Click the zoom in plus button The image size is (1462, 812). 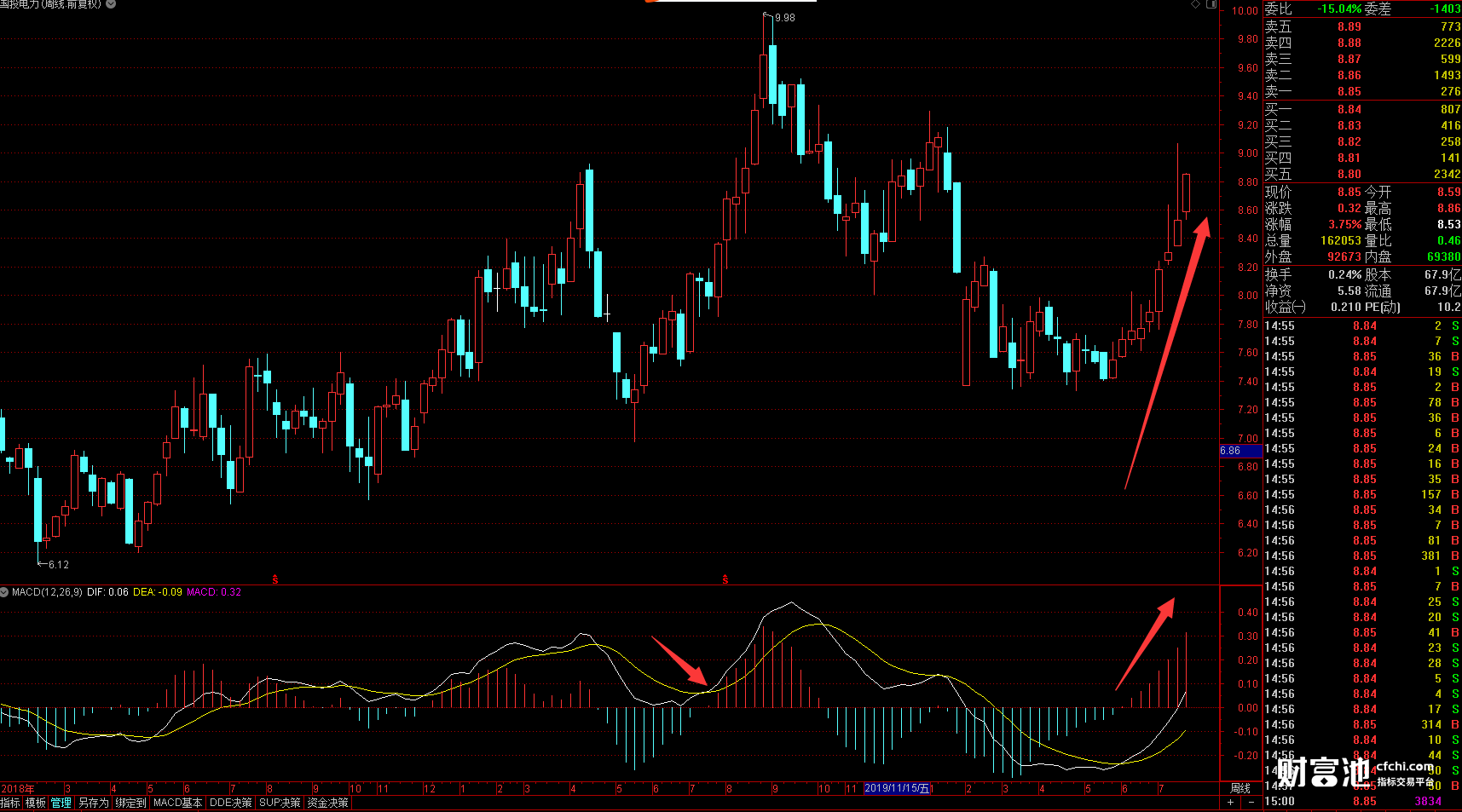[1230, 803]
